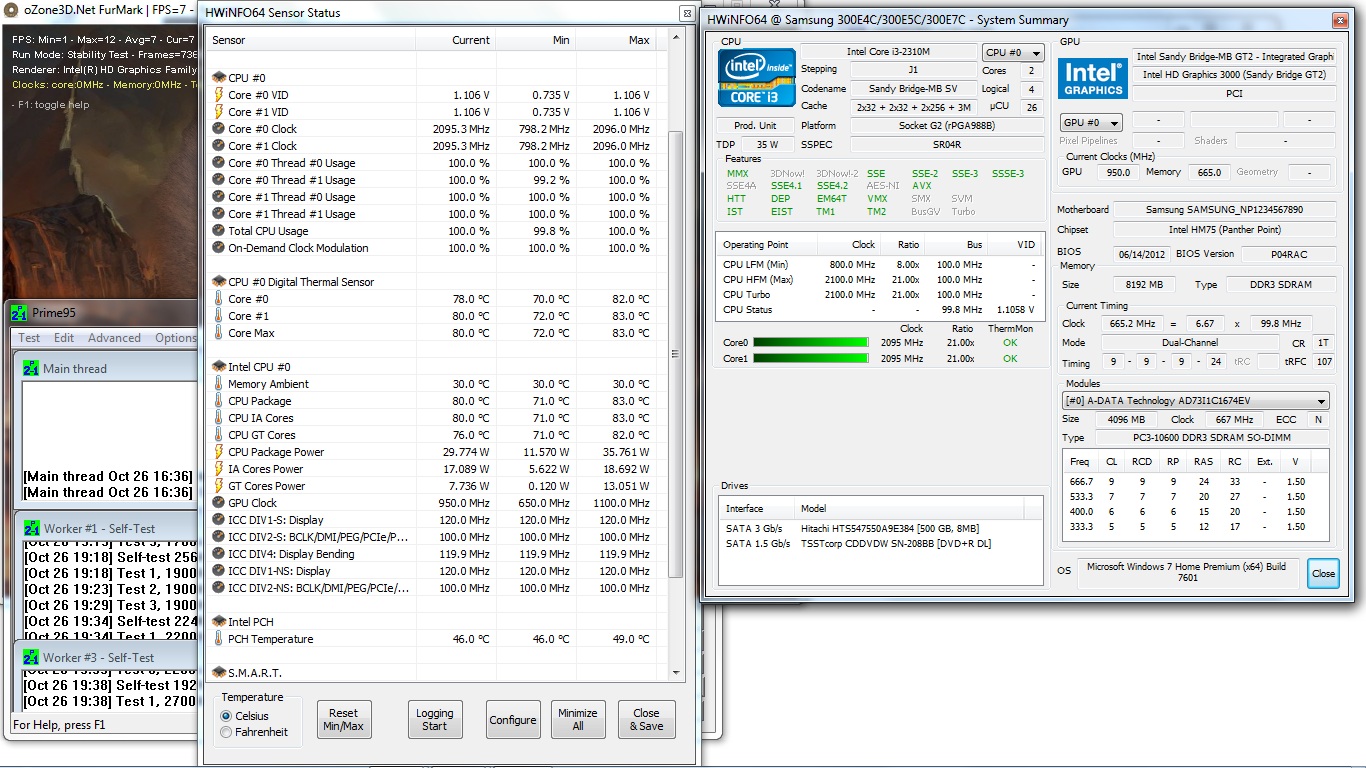Click the Worker #3 Self-Test window icon

(31, 657)
